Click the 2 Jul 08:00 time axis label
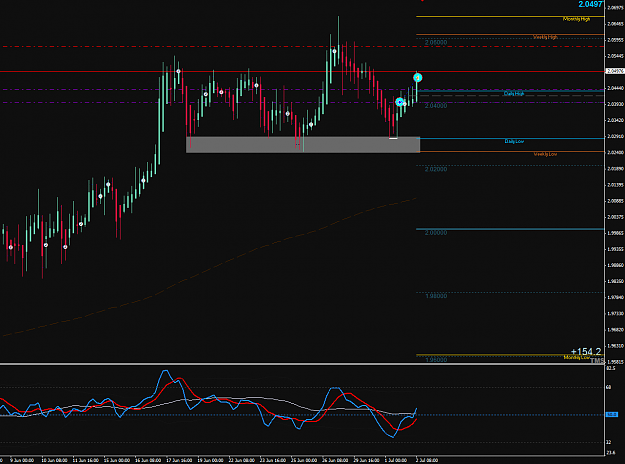The width and height of the screenshot is (625, 464). [427, 460]
